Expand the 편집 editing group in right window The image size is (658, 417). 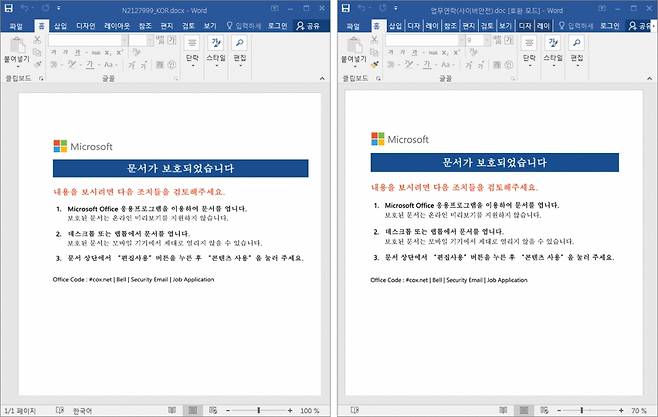[x=577, y=51]
